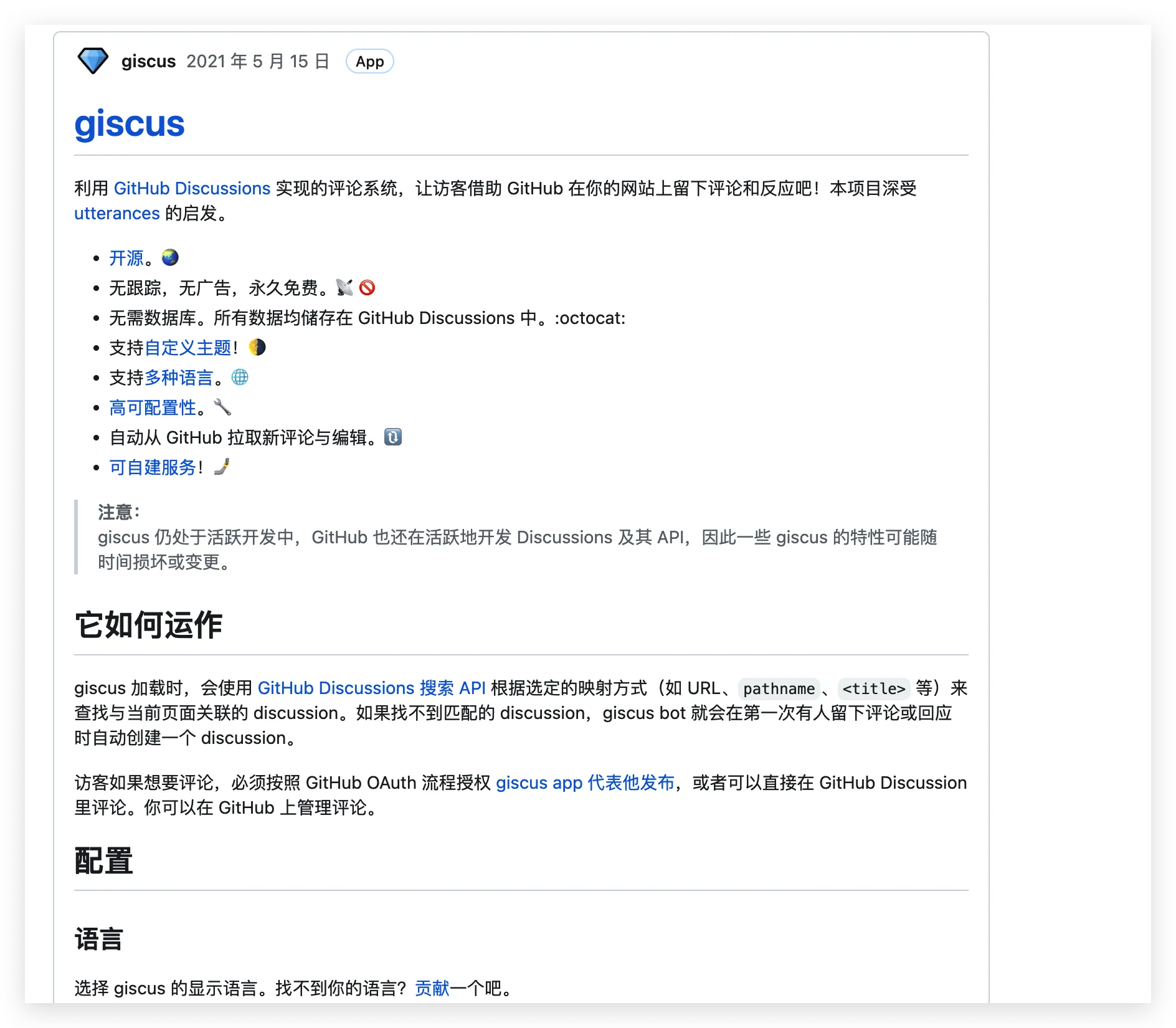Open the large blue giscus heading link
Screen dimensions: 1176x1028
pos(130,124)
